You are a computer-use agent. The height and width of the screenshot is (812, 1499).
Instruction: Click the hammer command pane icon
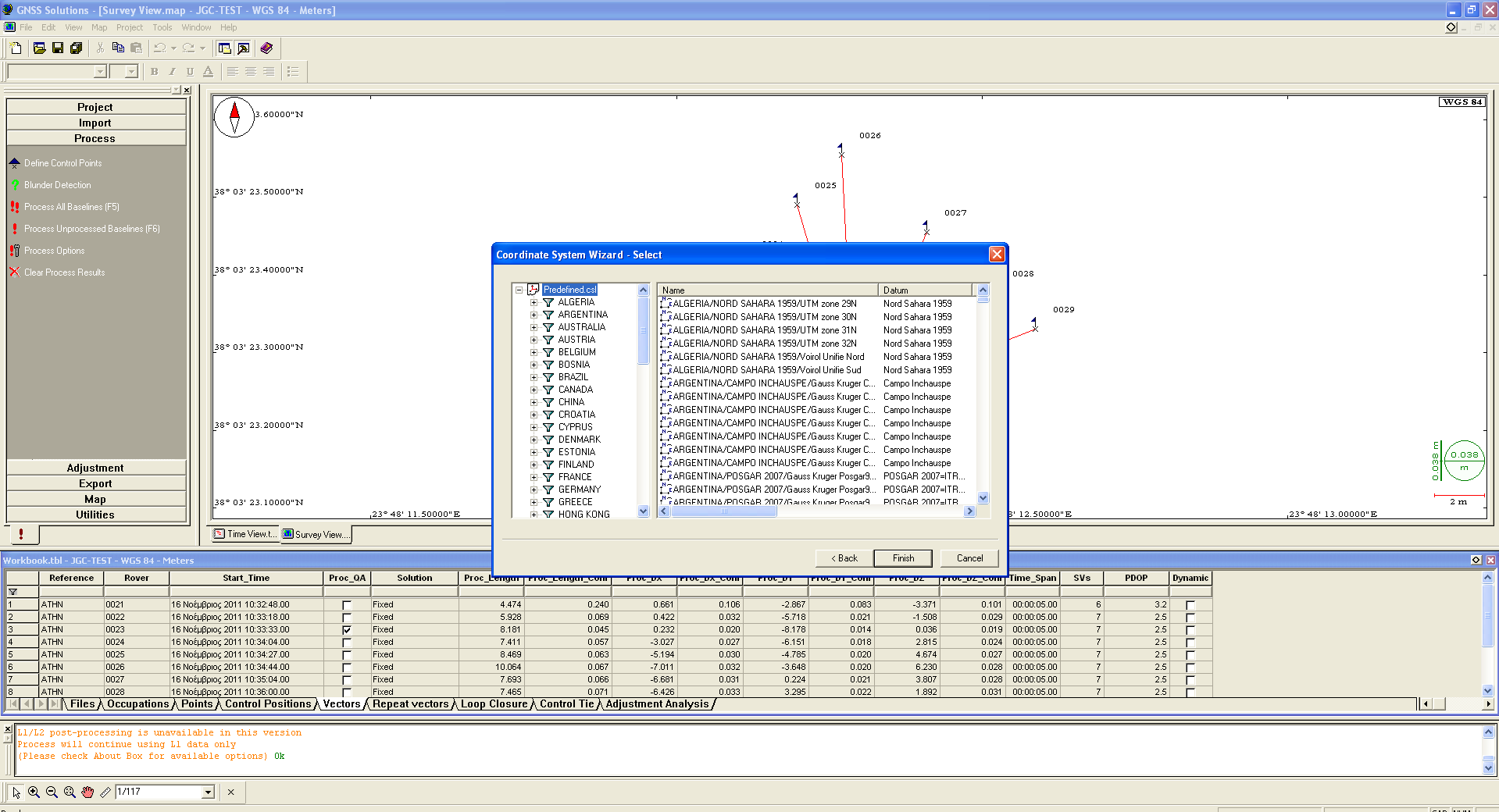point(244,48)
